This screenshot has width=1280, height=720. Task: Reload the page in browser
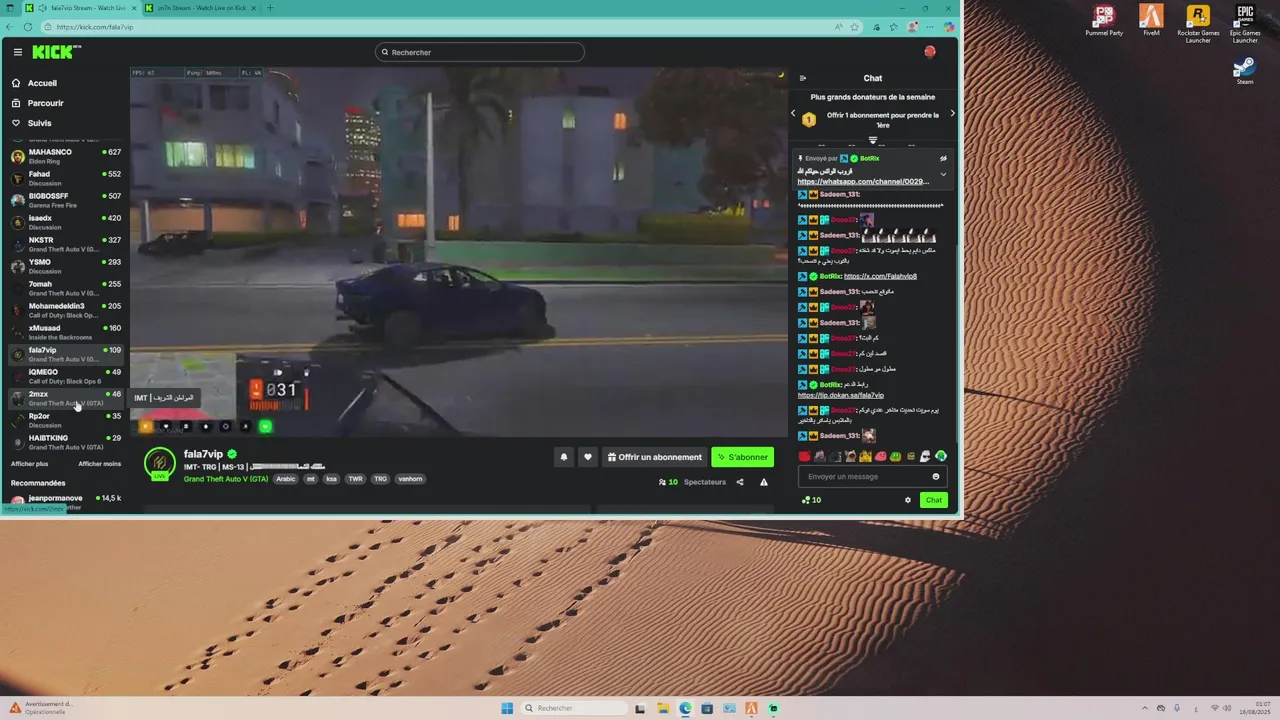(x=28, y=27)
